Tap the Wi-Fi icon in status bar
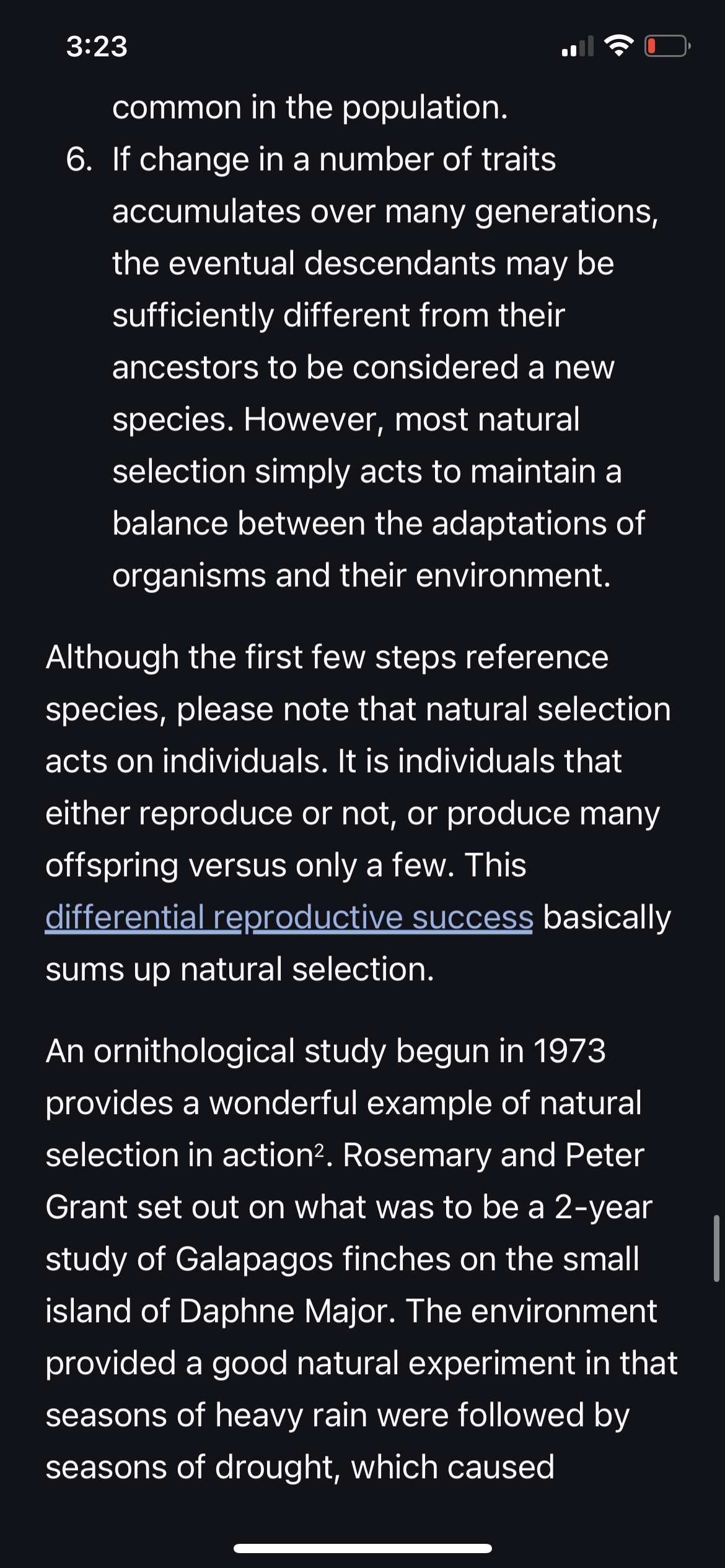Viewport: 725px width, 1568px height. coord(618,46)
